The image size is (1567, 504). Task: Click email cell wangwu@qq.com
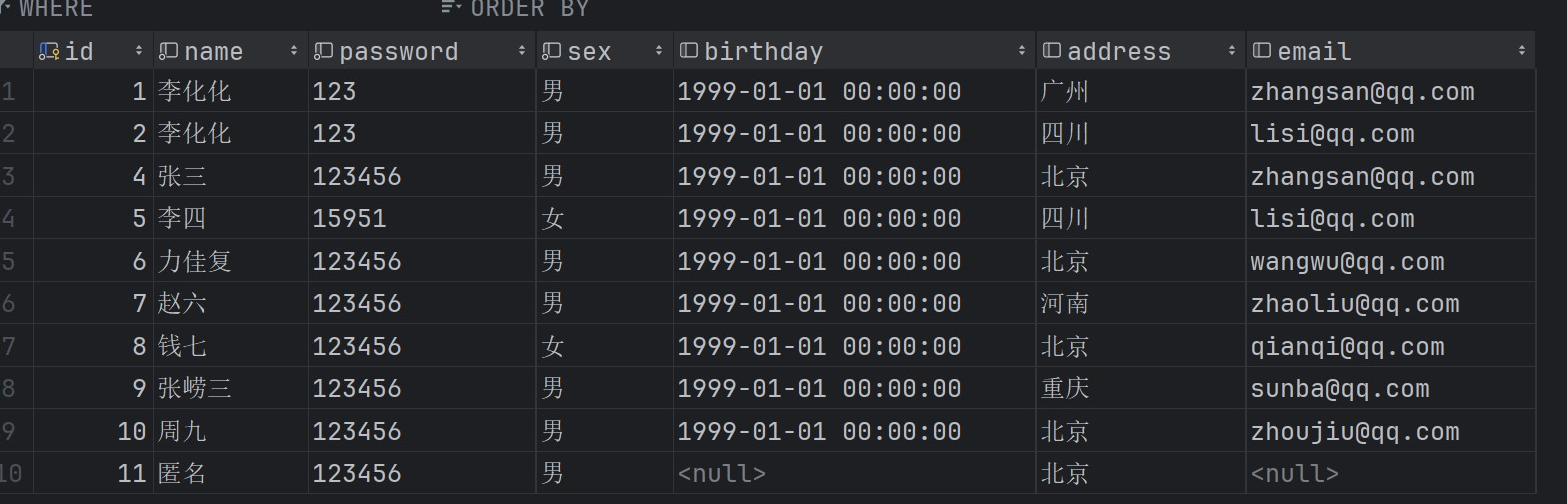[1390, 261]
